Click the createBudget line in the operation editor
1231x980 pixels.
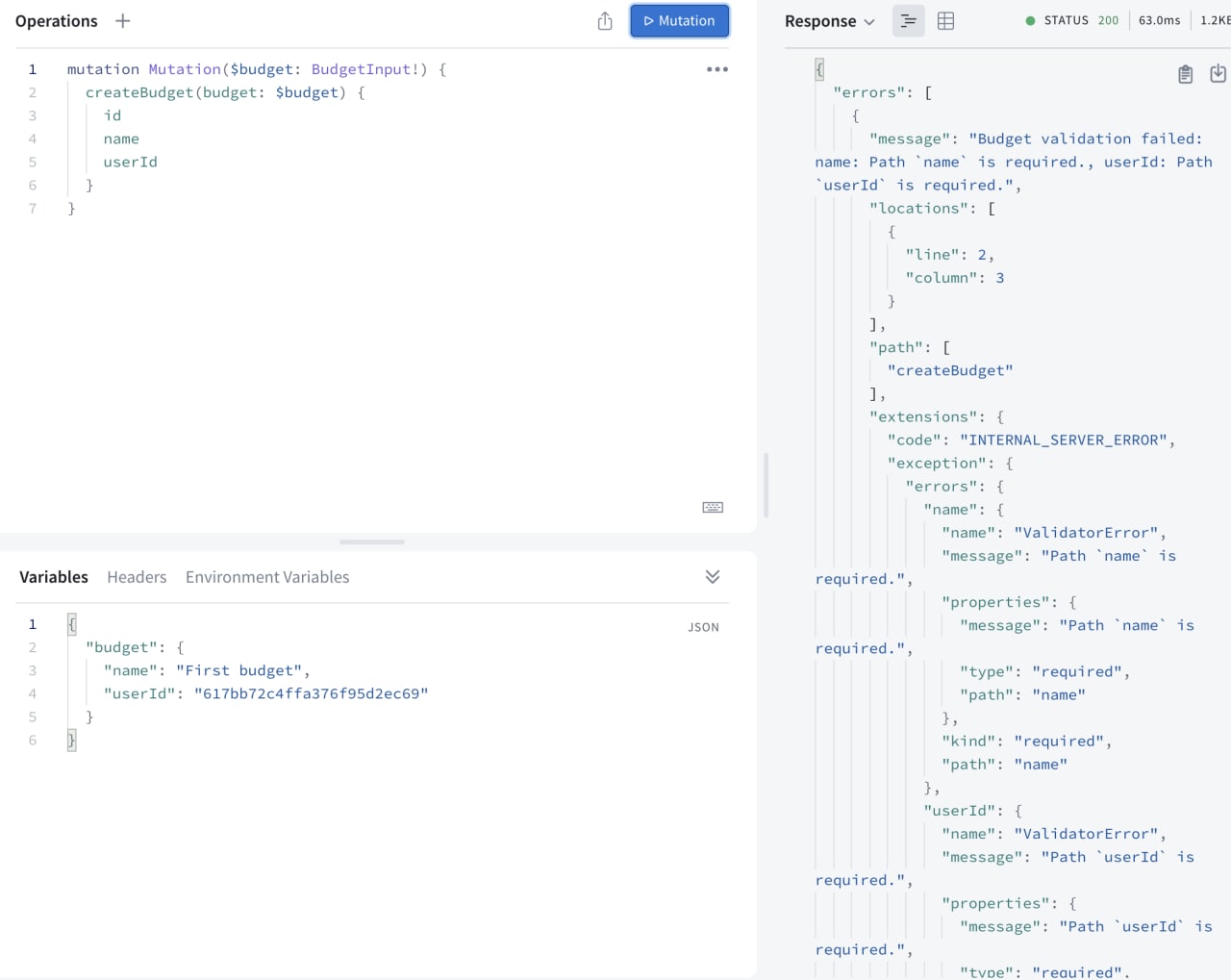coord(225,92)
